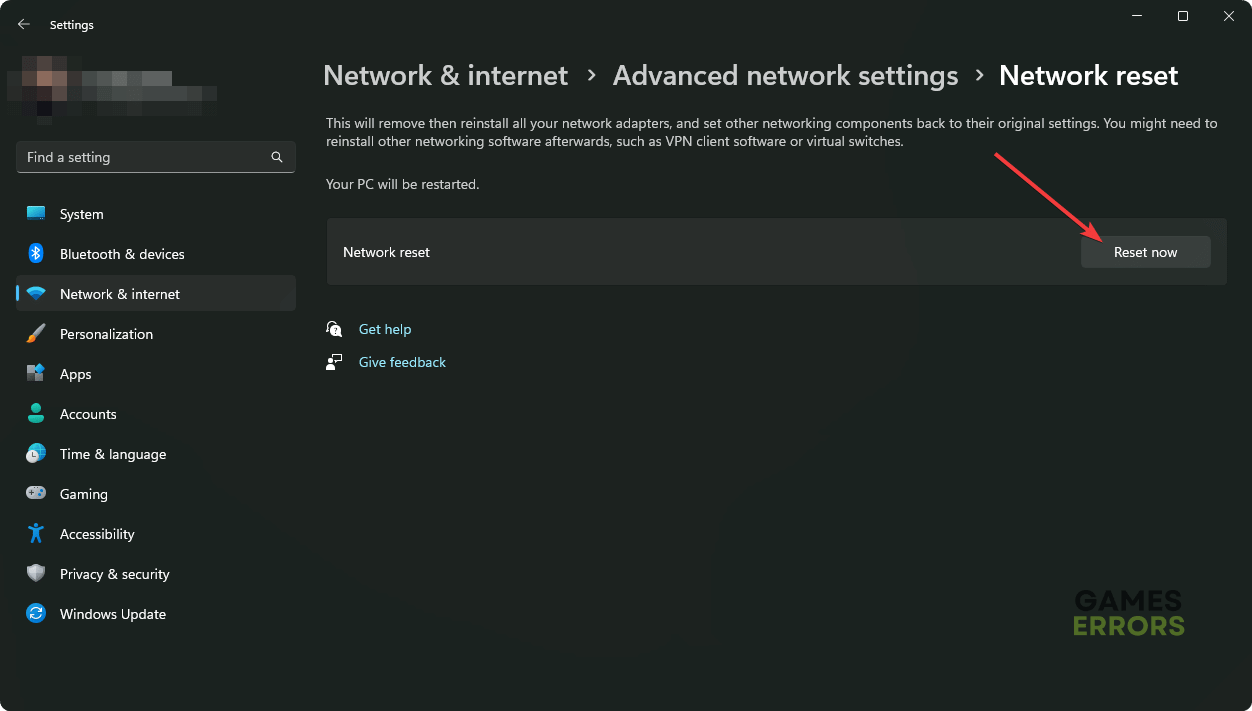Select the Gaming controller icon
The width and height of the screenshot is (1252, 711).
coord(36,494)
